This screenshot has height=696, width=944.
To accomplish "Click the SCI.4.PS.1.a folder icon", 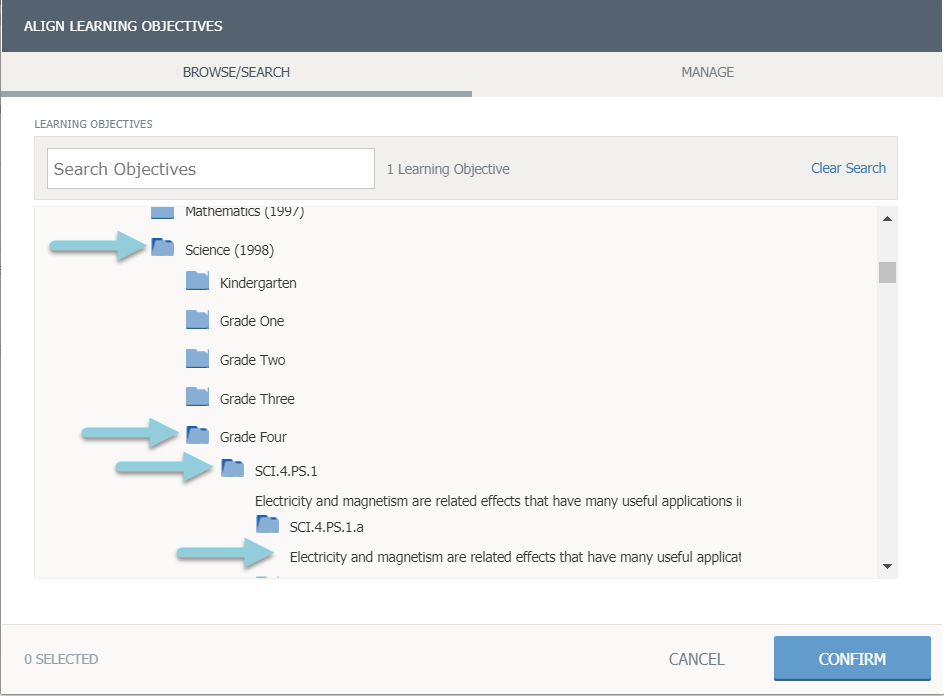I will [267, 525].
